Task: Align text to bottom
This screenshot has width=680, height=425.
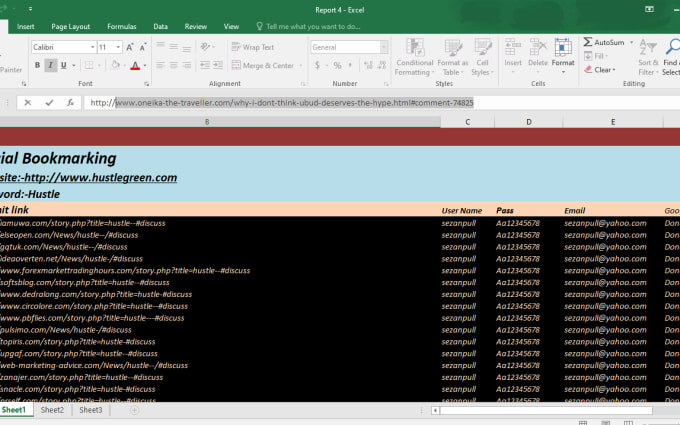Action: tap(186, 47)
